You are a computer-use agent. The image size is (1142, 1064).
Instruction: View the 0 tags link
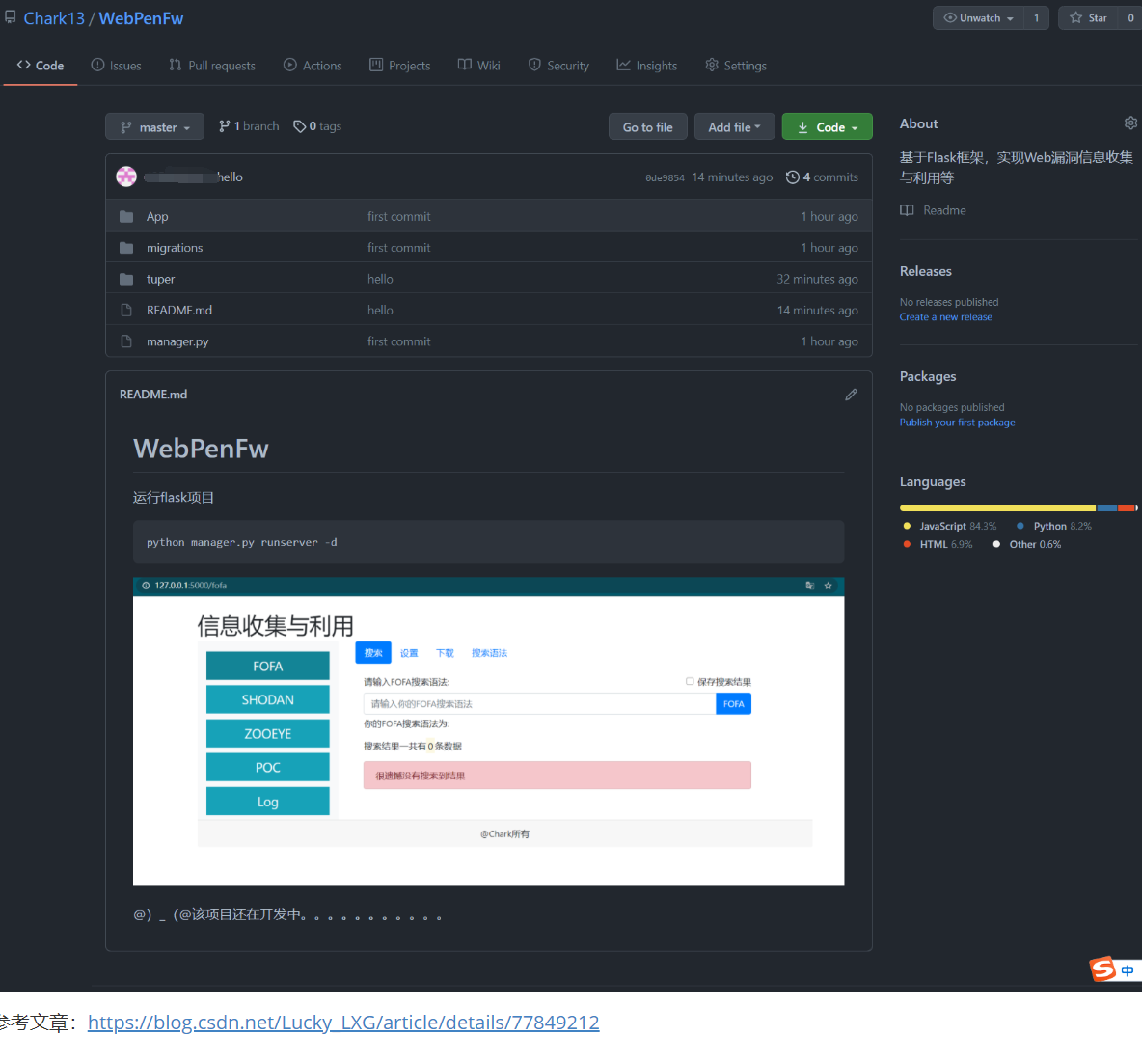click(x=316, y=126)
